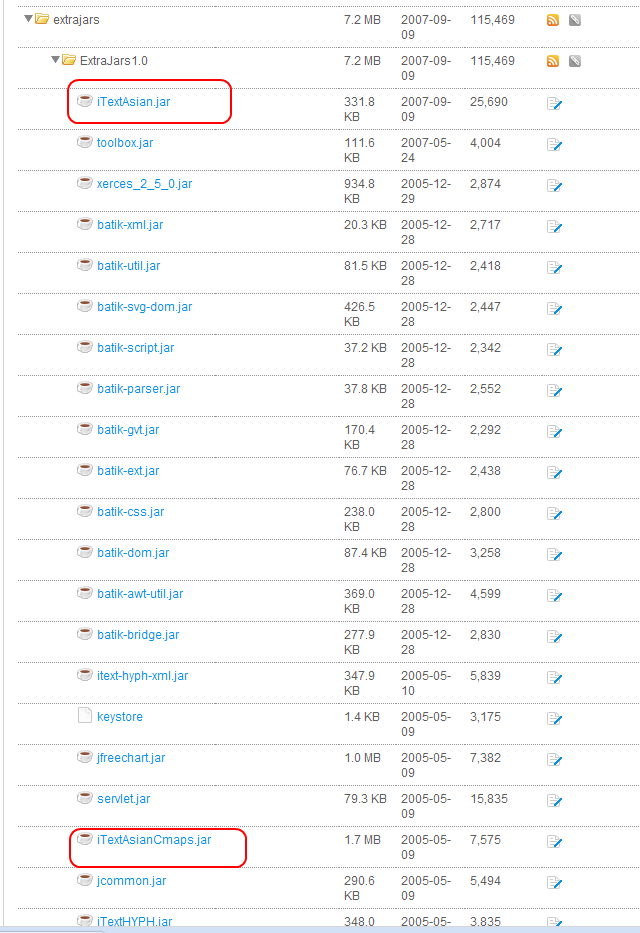The image size is (640, 933).
Task: Open the RSS feed icon for extrajars
Action: (x=553, y=20)
